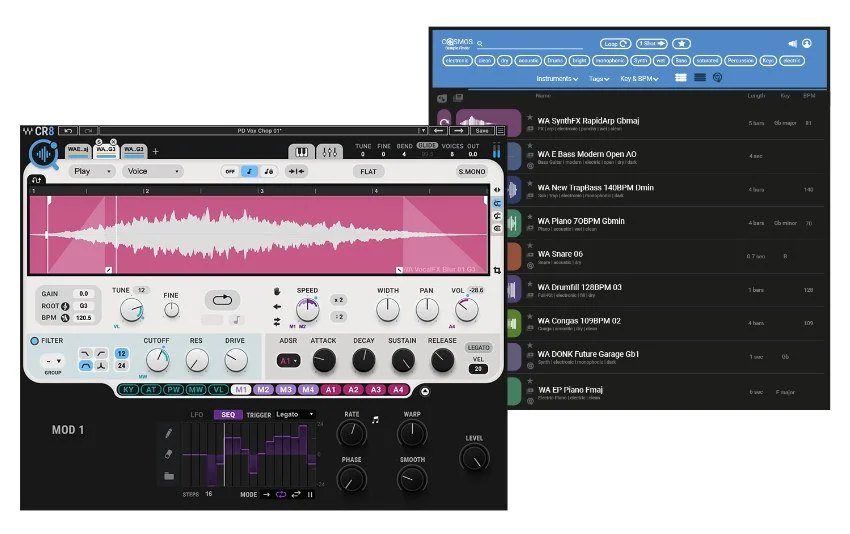
Task: Open the sequencer folder preset icon
Action: [x=169, y=476]
